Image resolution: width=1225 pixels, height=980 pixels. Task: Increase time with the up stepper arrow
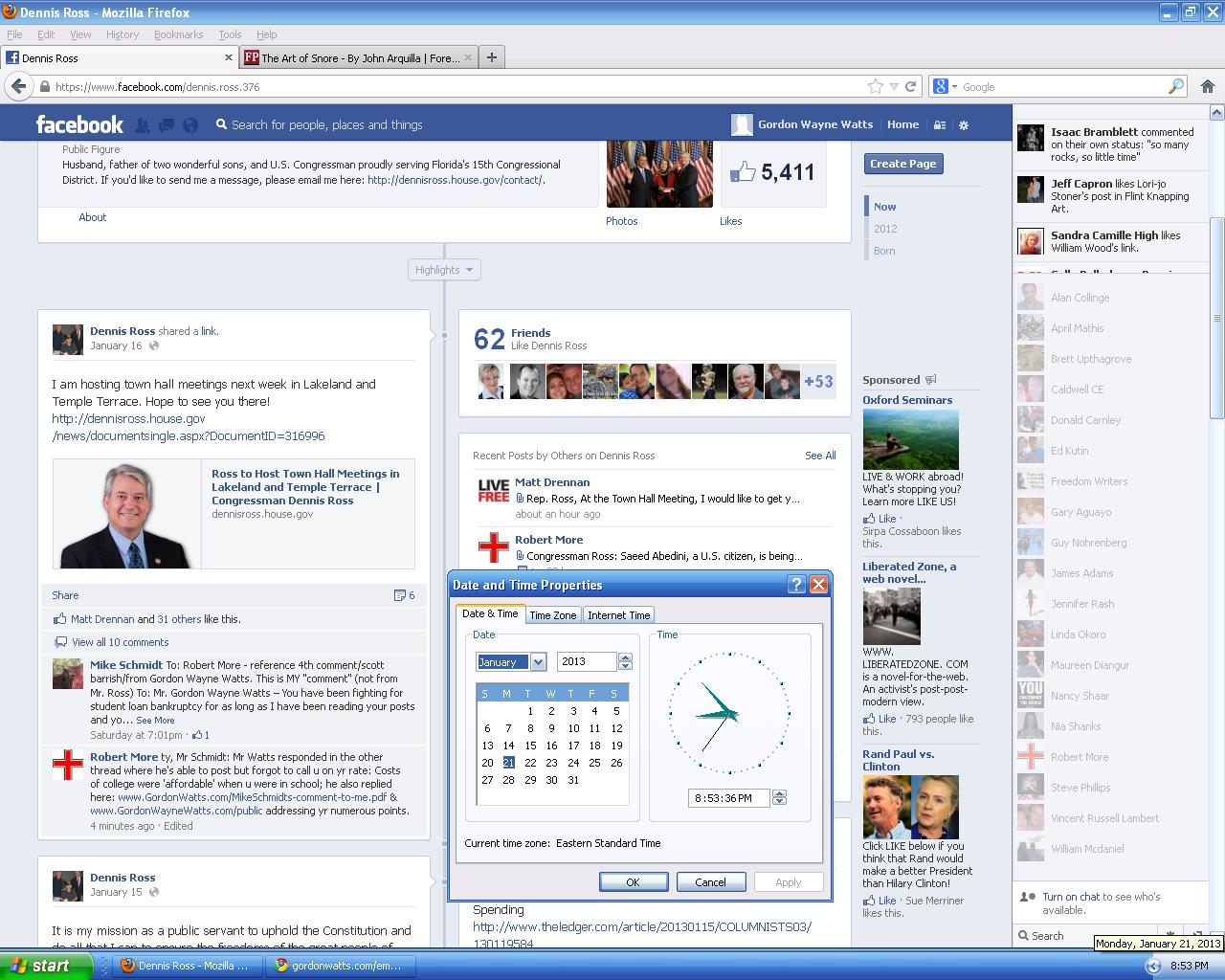tap(779, 793)
